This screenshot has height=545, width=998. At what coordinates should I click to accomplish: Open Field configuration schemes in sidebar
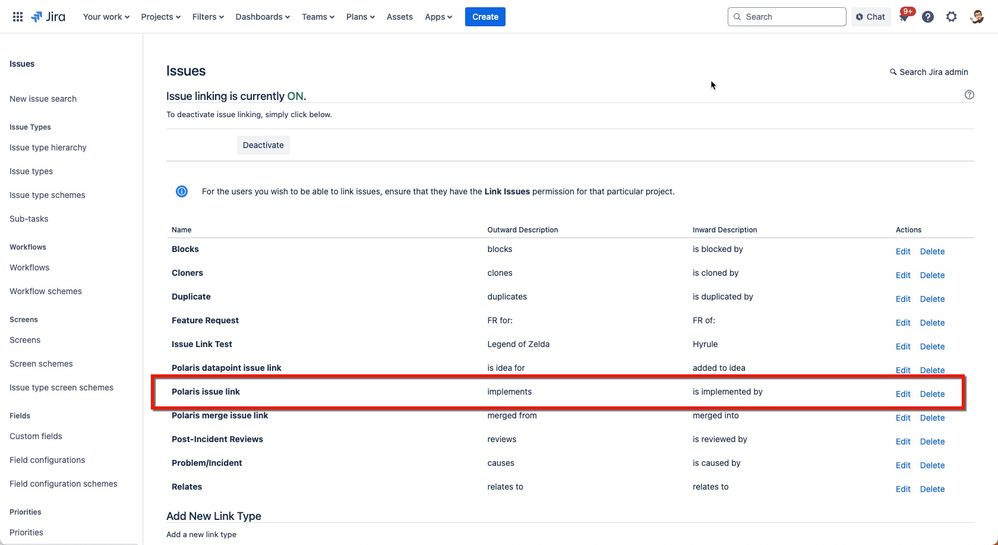tap(64, 484)
